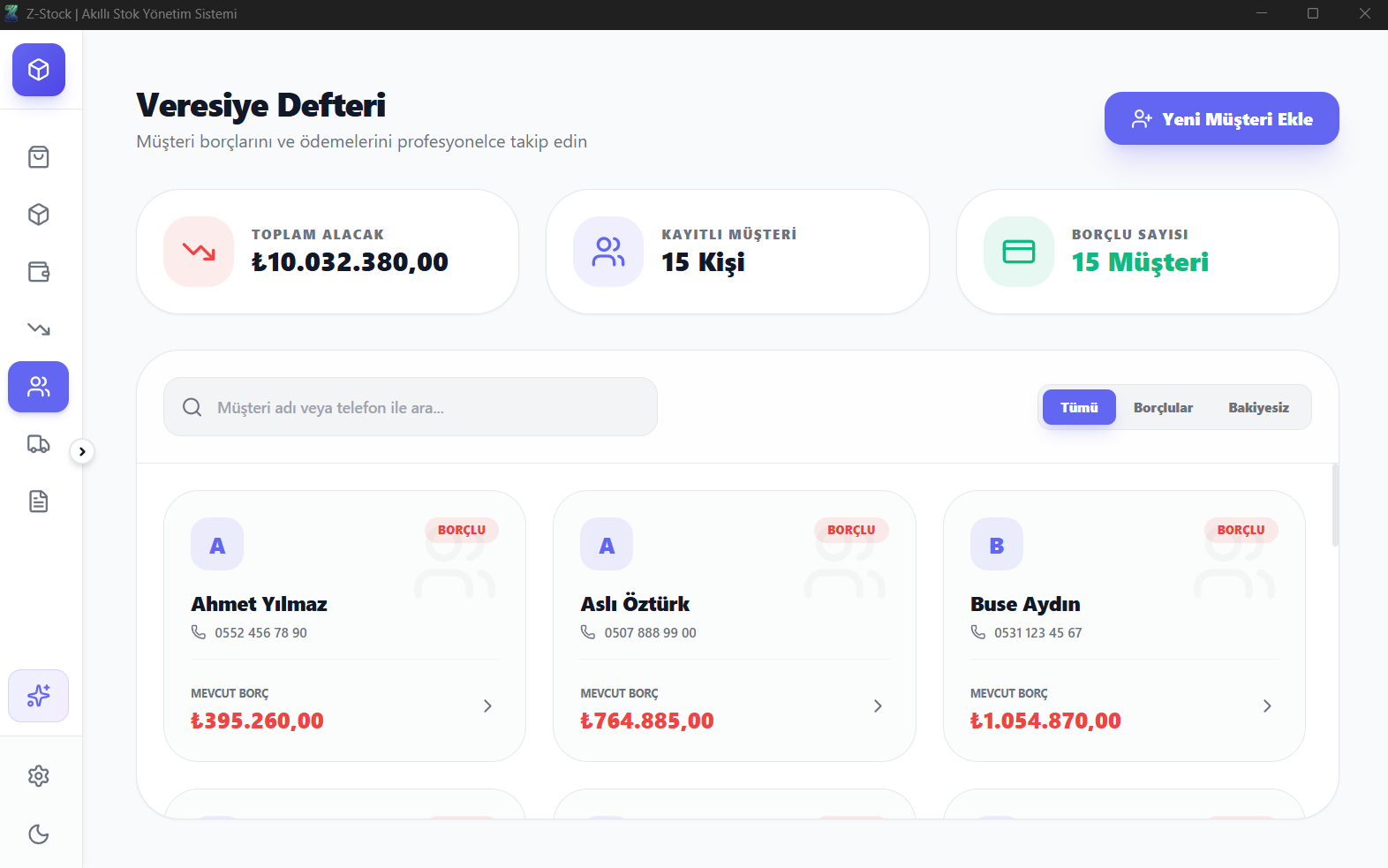Screen dimensions: 1388x868
Task: Click the Borçlu Sayısı green card icon
Action: coord(1019,252)
